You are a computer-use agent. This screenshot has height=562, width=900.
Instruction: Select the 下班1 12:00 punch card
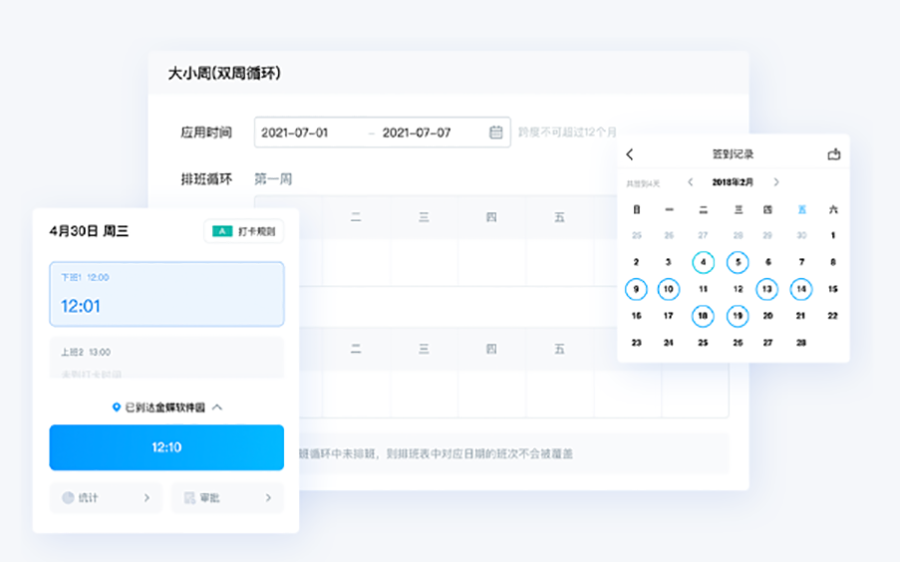tap(166, 294)
